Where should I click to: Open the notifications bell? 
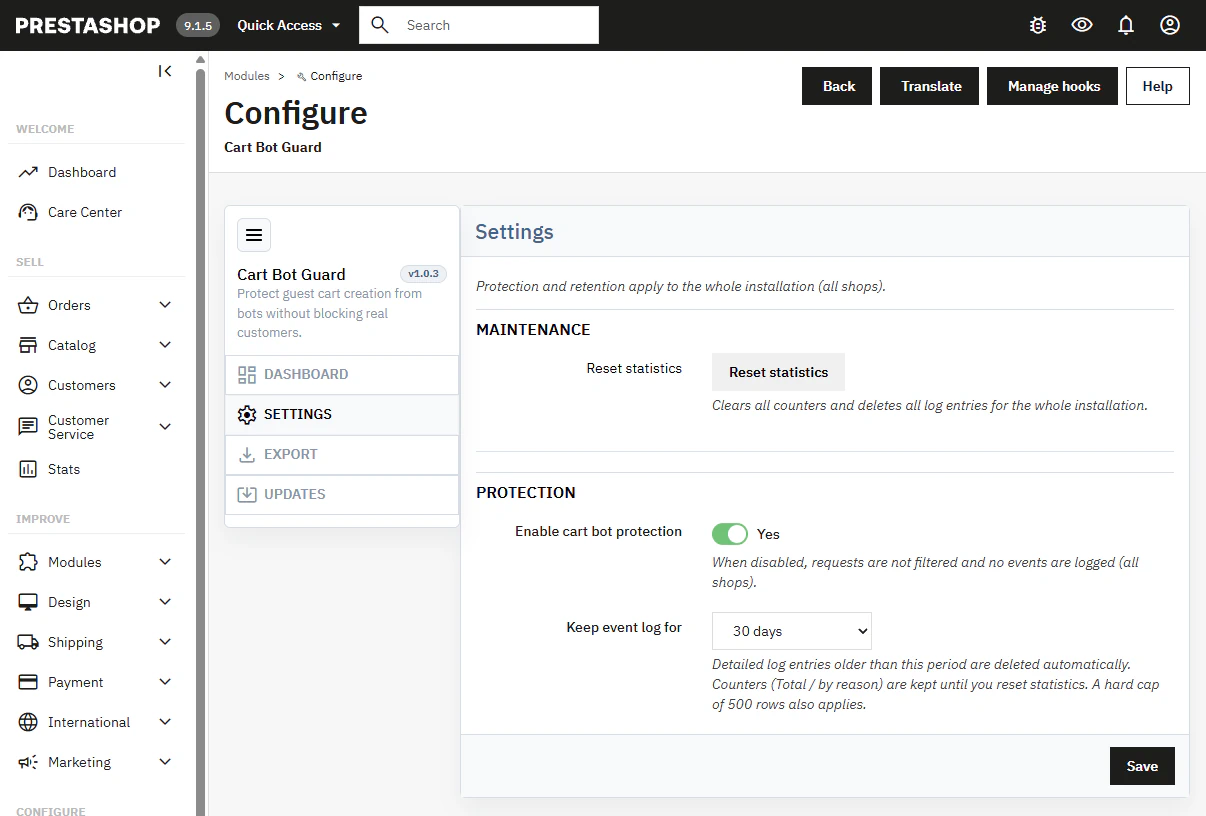click(x=1126, y=25)
